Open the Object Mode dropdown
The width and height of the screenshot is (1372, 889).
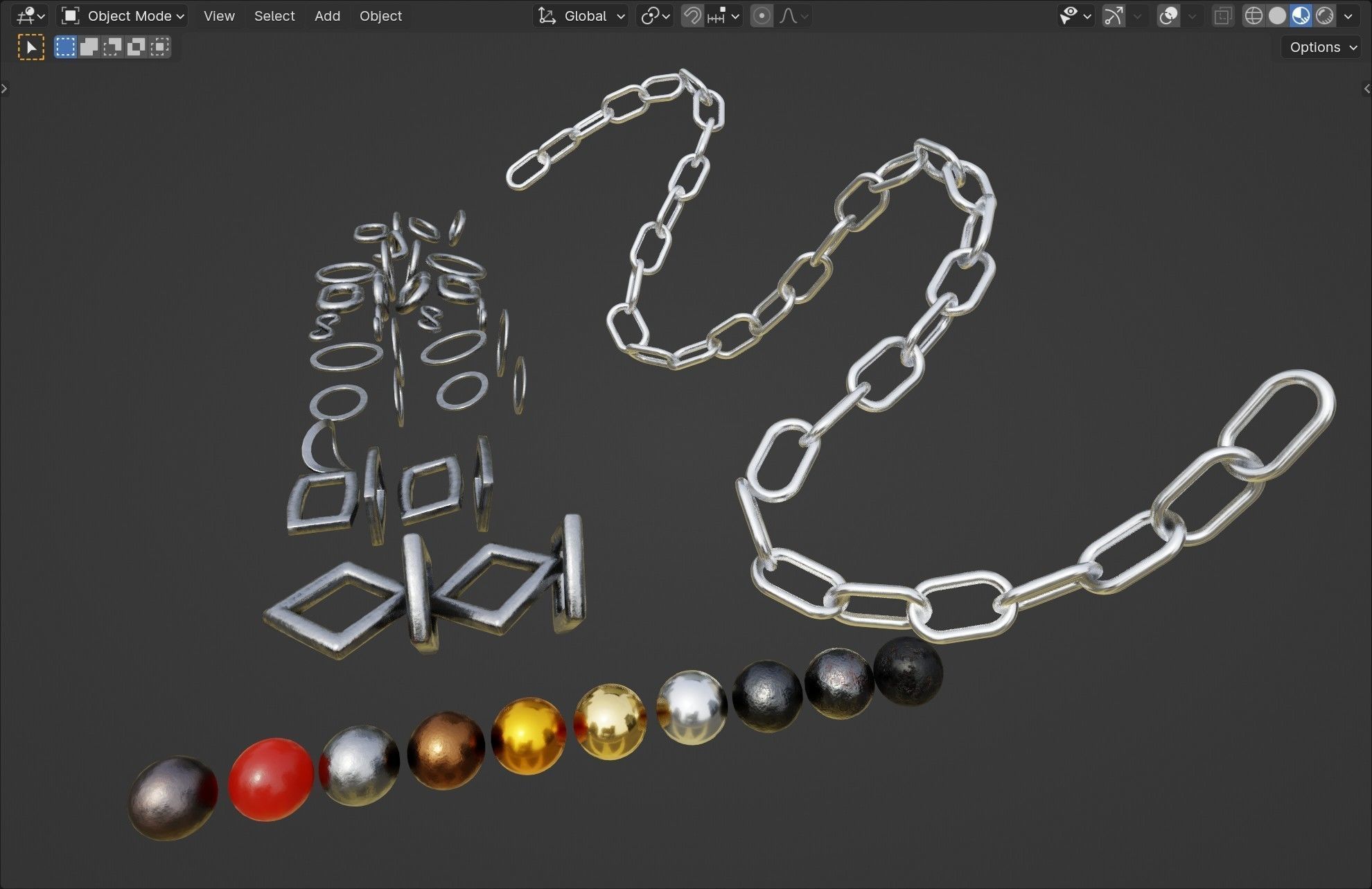click(x=123, y=15)
